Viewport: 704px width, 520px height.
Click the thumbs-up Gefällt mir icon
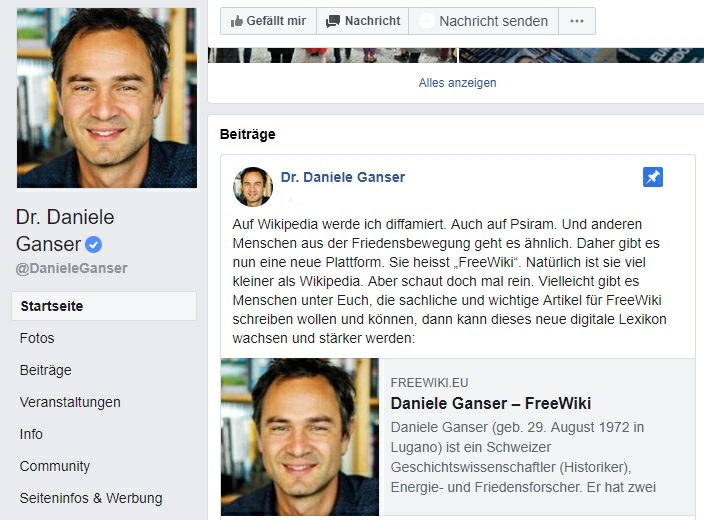point(237,21)
